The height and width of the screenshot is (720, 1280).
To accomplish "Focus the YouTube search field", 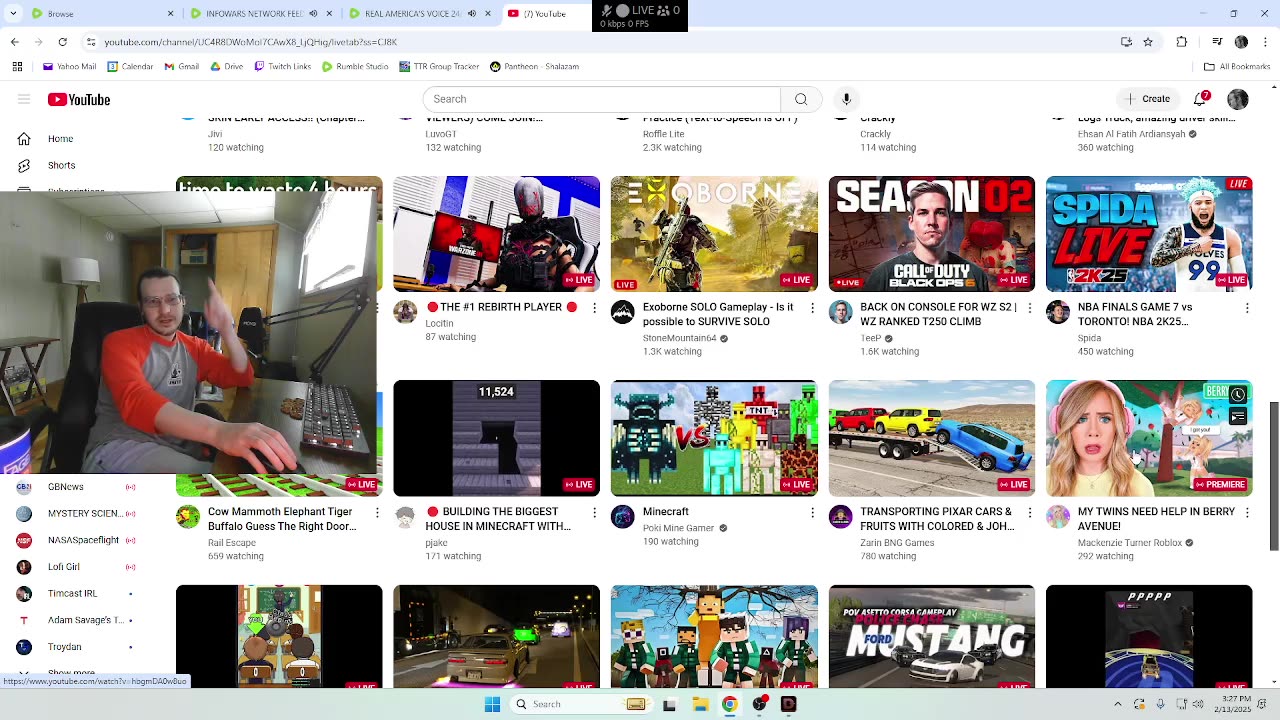I will (x=601, y=99).
